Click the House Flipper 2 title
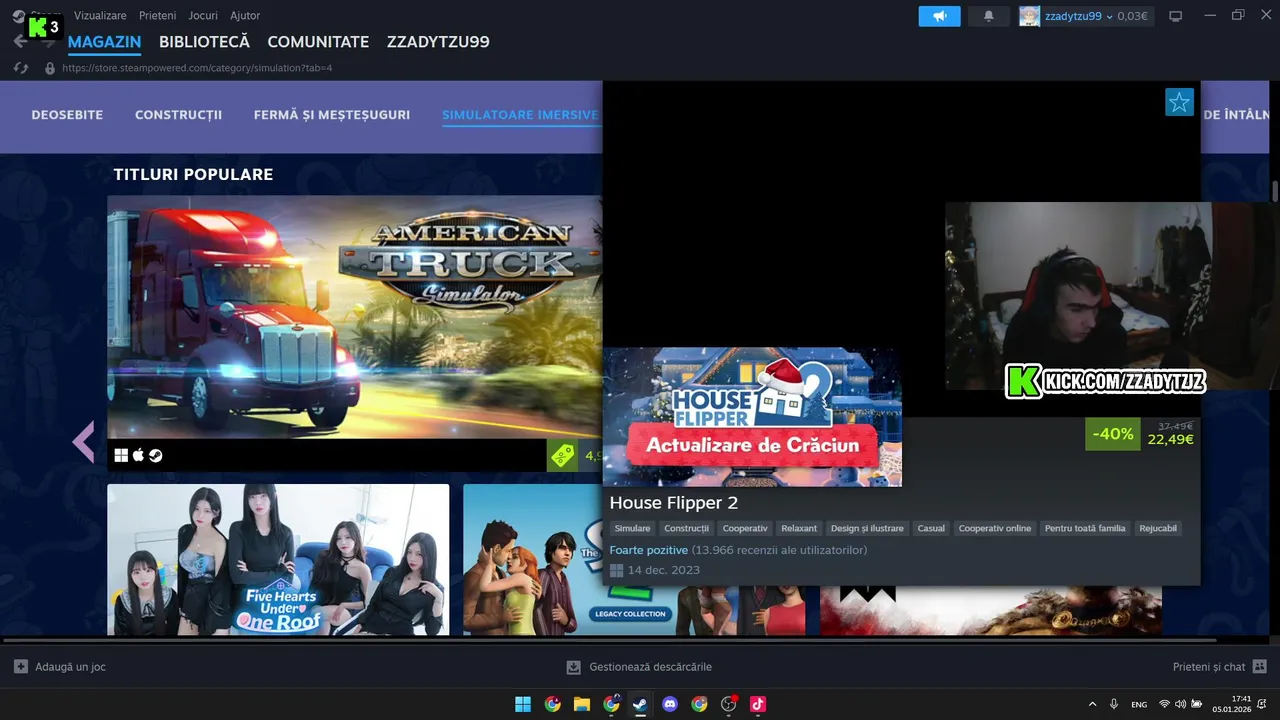 tap(674, 503)
